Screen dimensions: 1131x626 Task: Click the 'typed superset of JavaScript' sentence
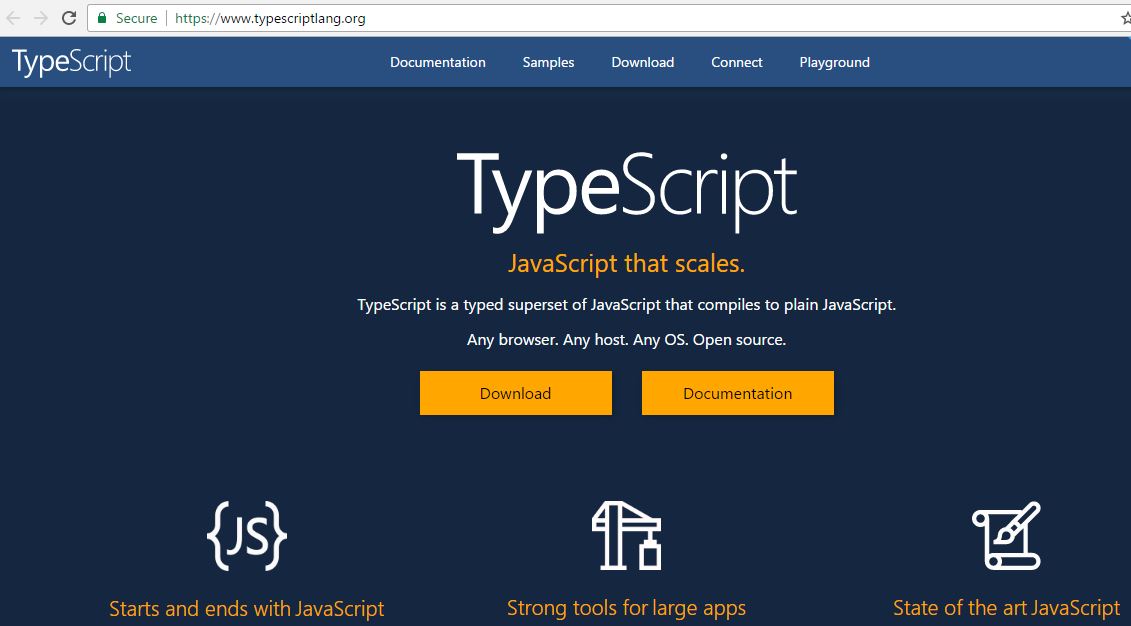pyautogui.click(x=626, y=305)
